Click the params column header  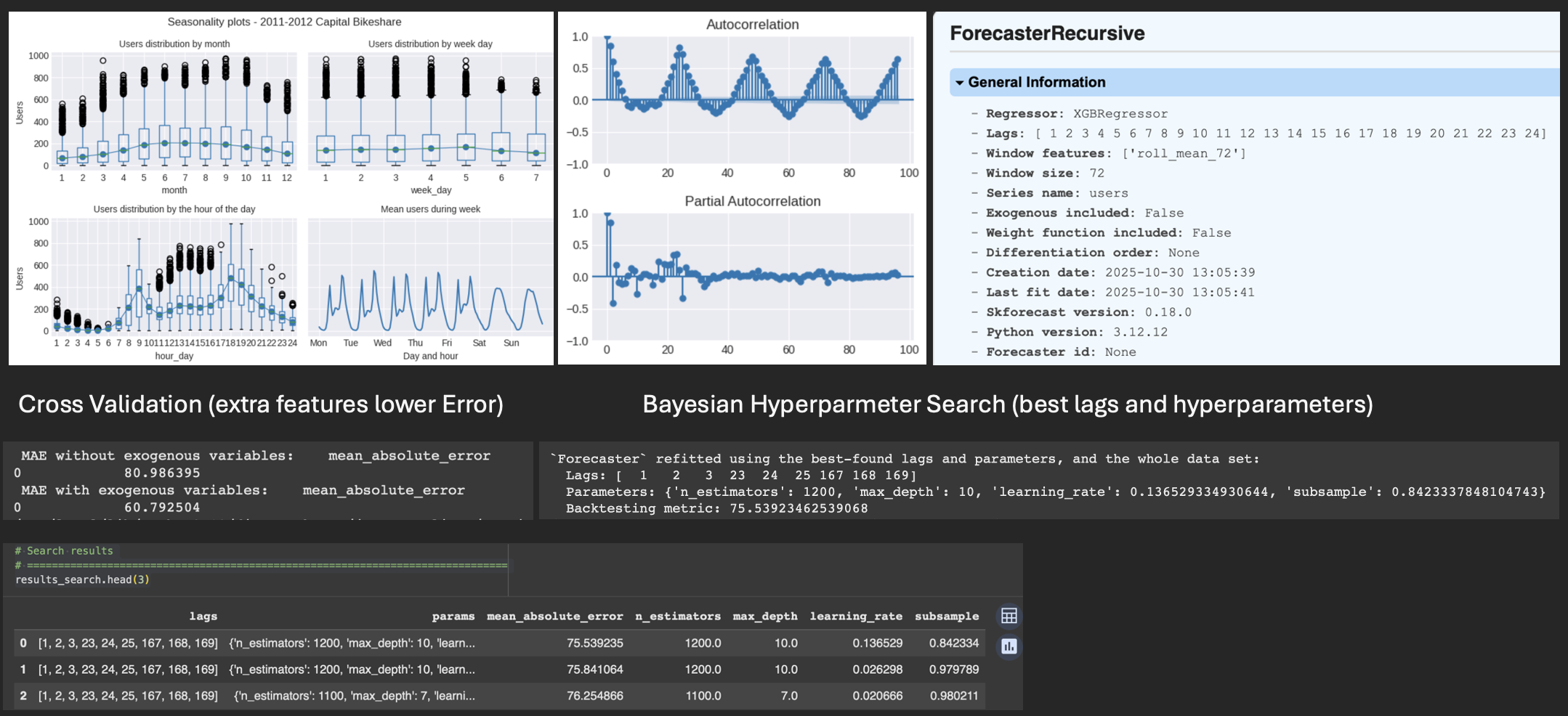pyautogui.click(x=453, y=617)
